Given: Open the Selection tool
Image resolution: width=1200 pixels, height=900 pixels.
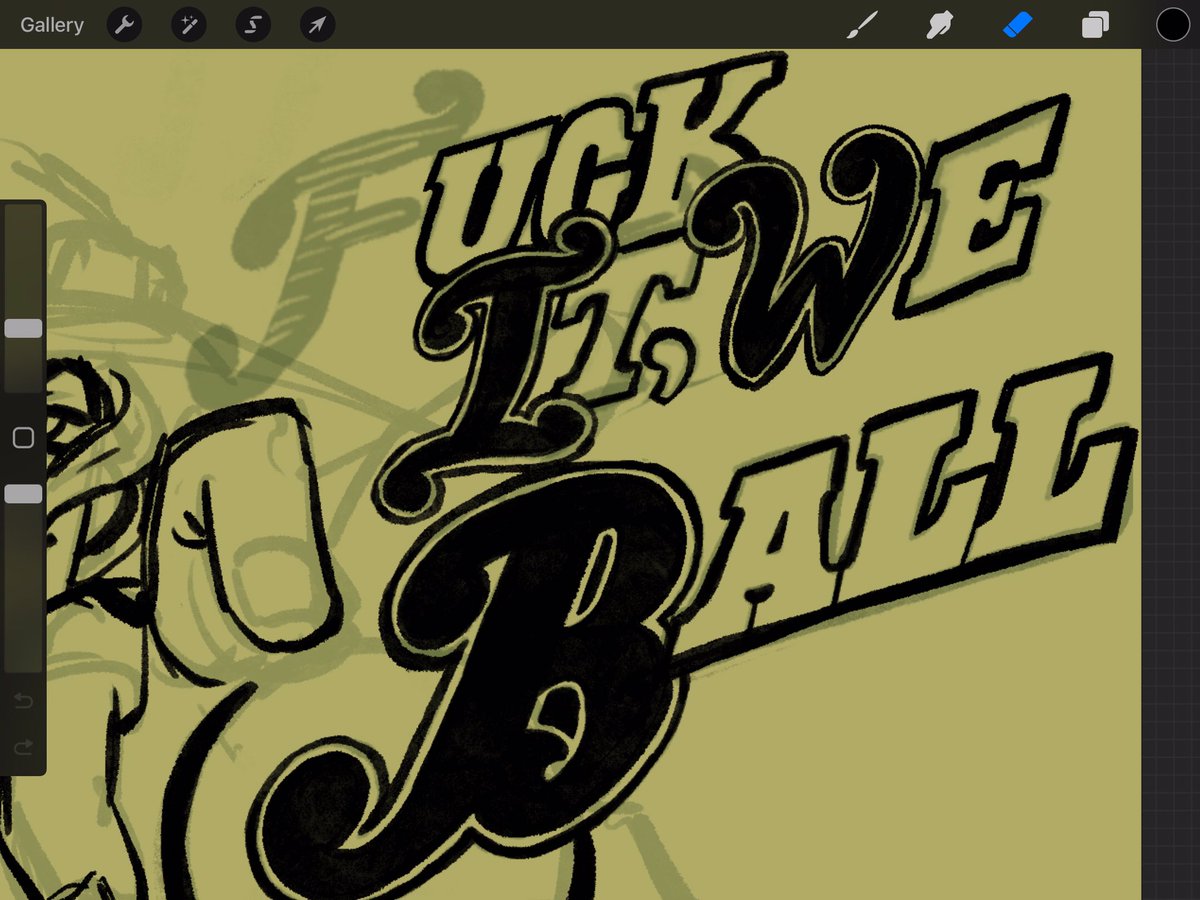Looking at the screenshot, I should pyautogui.click(x=253, y=25).
